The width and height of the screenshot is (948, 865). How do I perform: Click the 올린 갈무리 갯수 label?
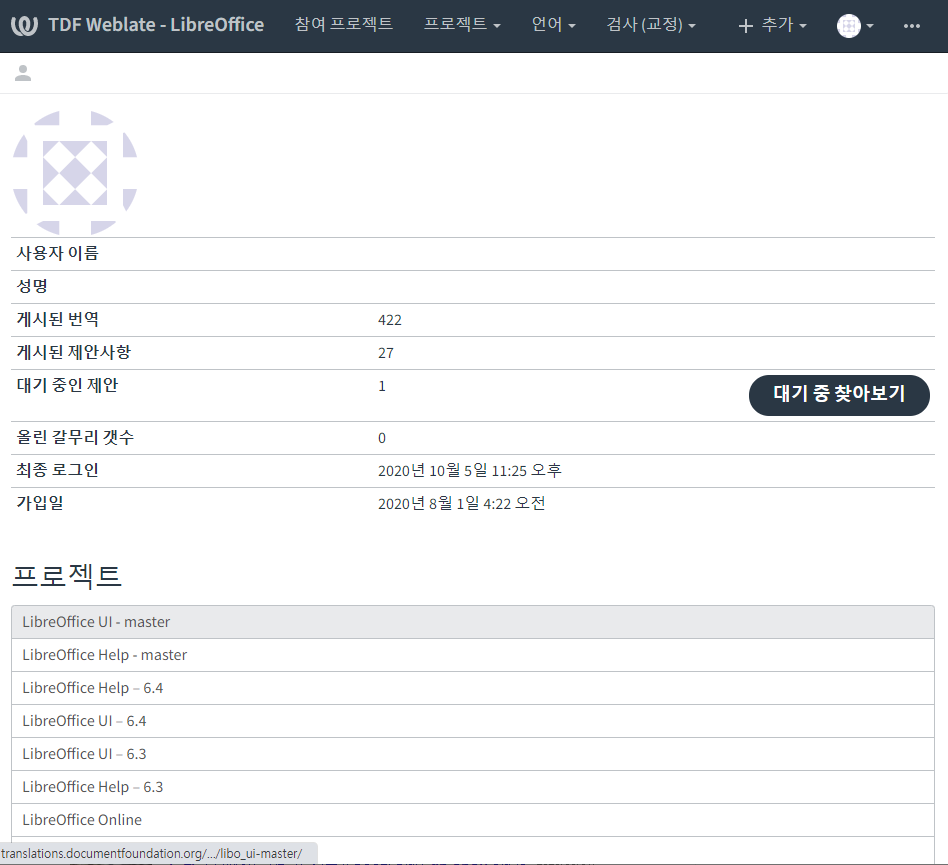[75, 437]
